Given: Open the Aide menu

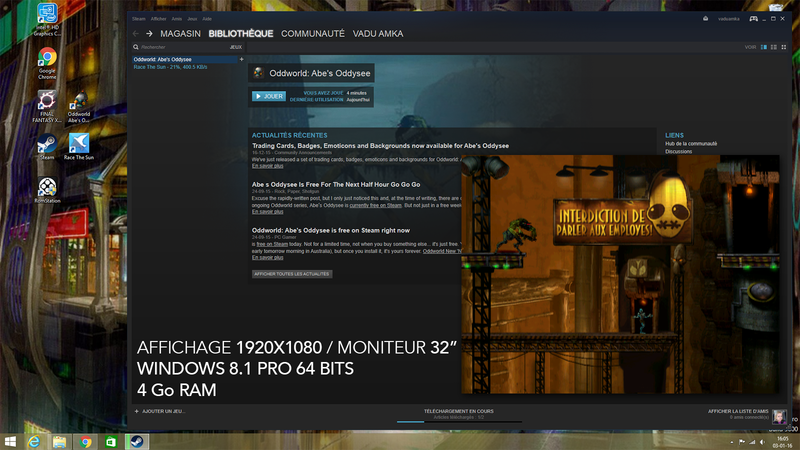Looking at the screenshot, I should [207, 19].
